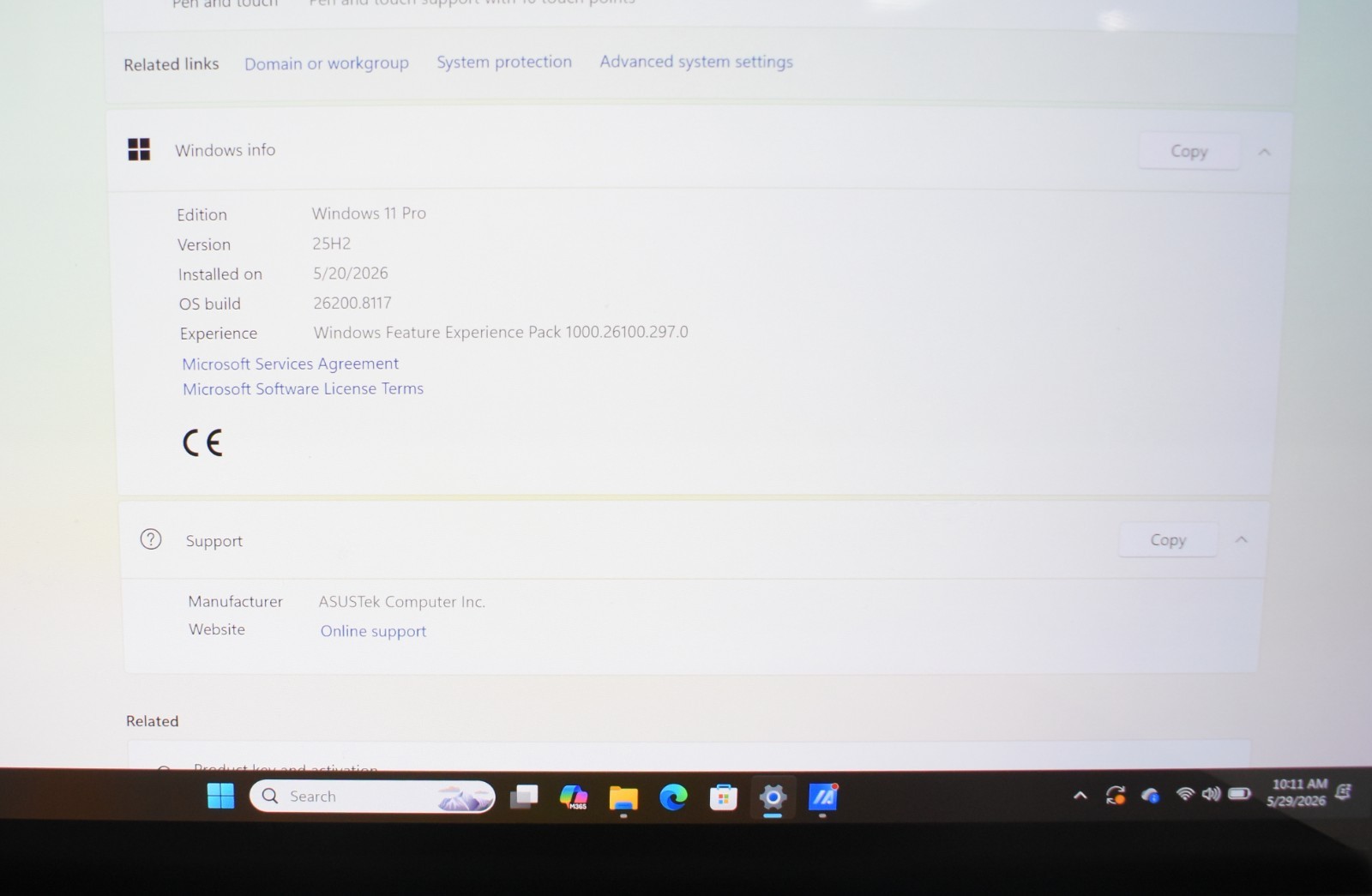Viewport: 1372px width, 896px height.
Task: Open the Wi-Fi network tray icon
Action: pyautogui.click(x=1185, y=794)
